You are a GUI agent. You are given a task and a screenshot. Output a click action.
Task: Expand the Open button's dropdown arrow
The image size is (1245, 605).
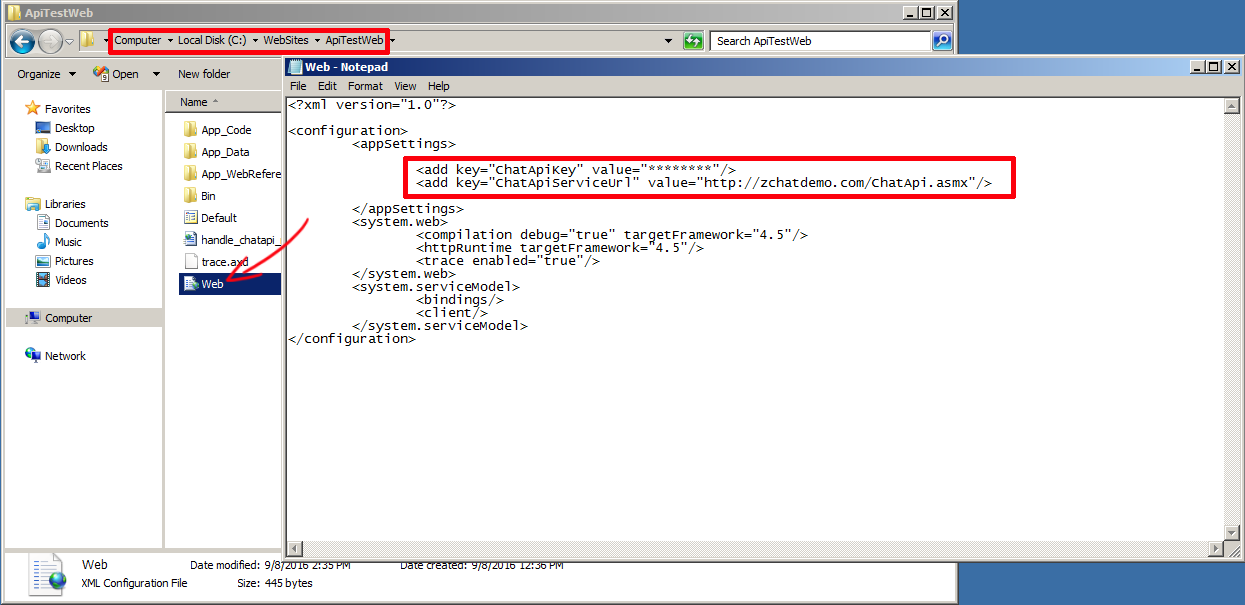point(156,74)
